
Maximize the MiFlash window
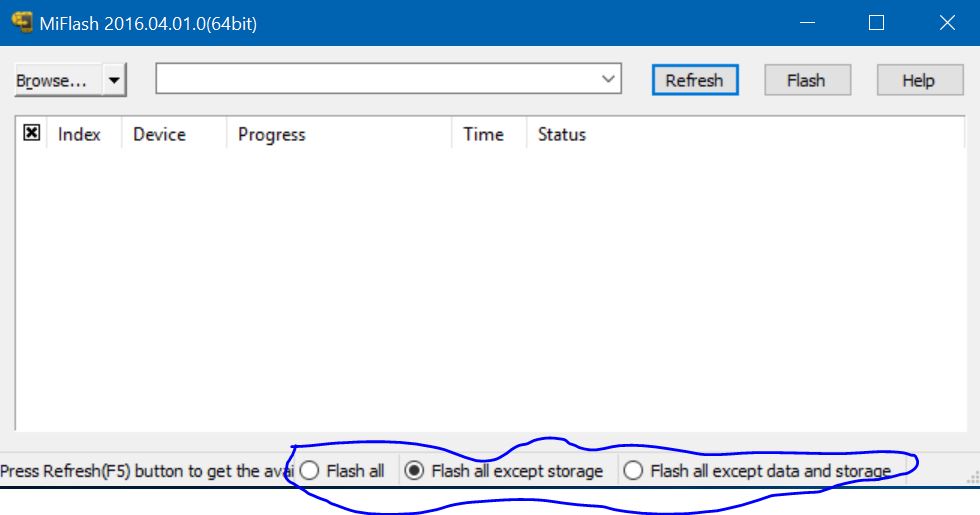tap(876, 22)
